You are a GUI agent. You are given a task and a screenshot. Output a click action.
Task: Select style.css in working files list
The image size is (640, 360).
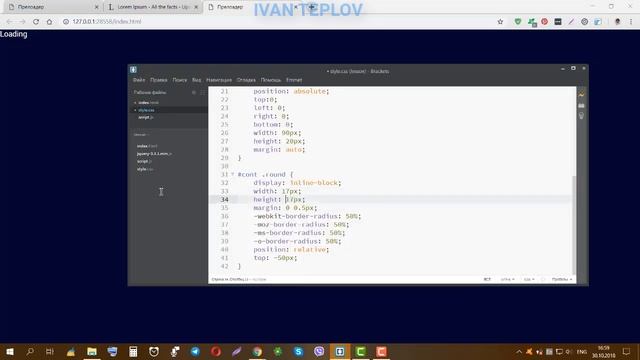[146, 110]
